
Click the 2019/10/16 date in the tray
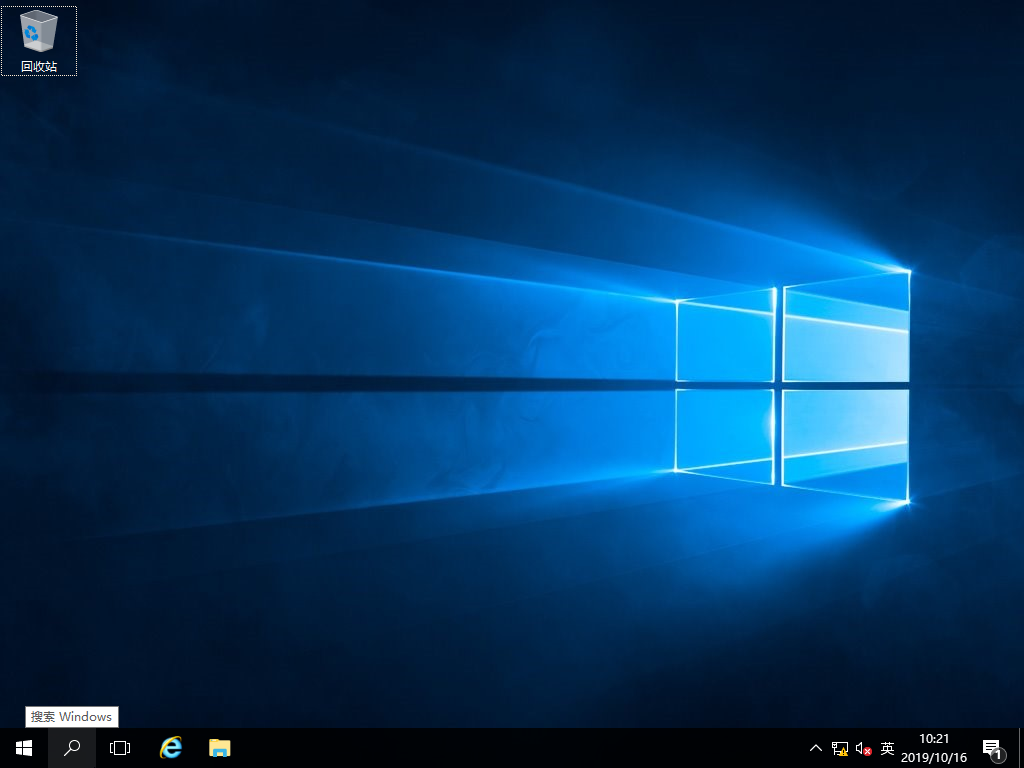[x=933, y=758]
